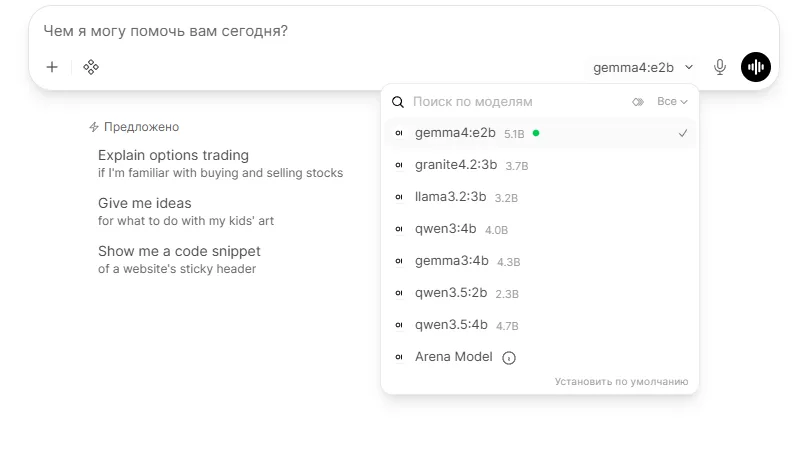800x470 pixels.
Task: Pick the gemma3:4b model
Action: click(x=540, y=261)
